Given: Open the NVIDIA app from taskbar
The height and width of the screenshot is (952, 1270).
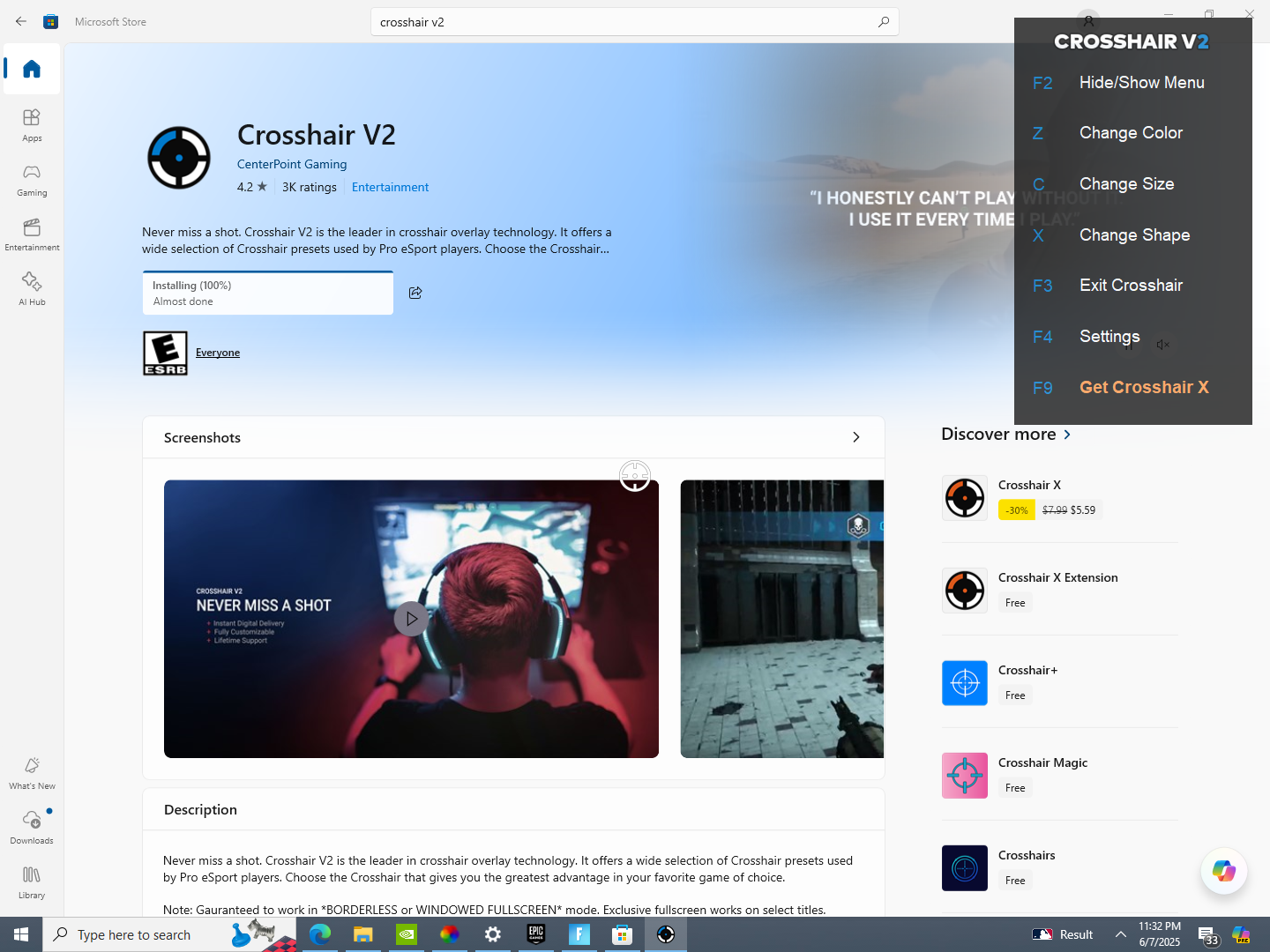Looking at the screenshot, I should click(407, 934).
